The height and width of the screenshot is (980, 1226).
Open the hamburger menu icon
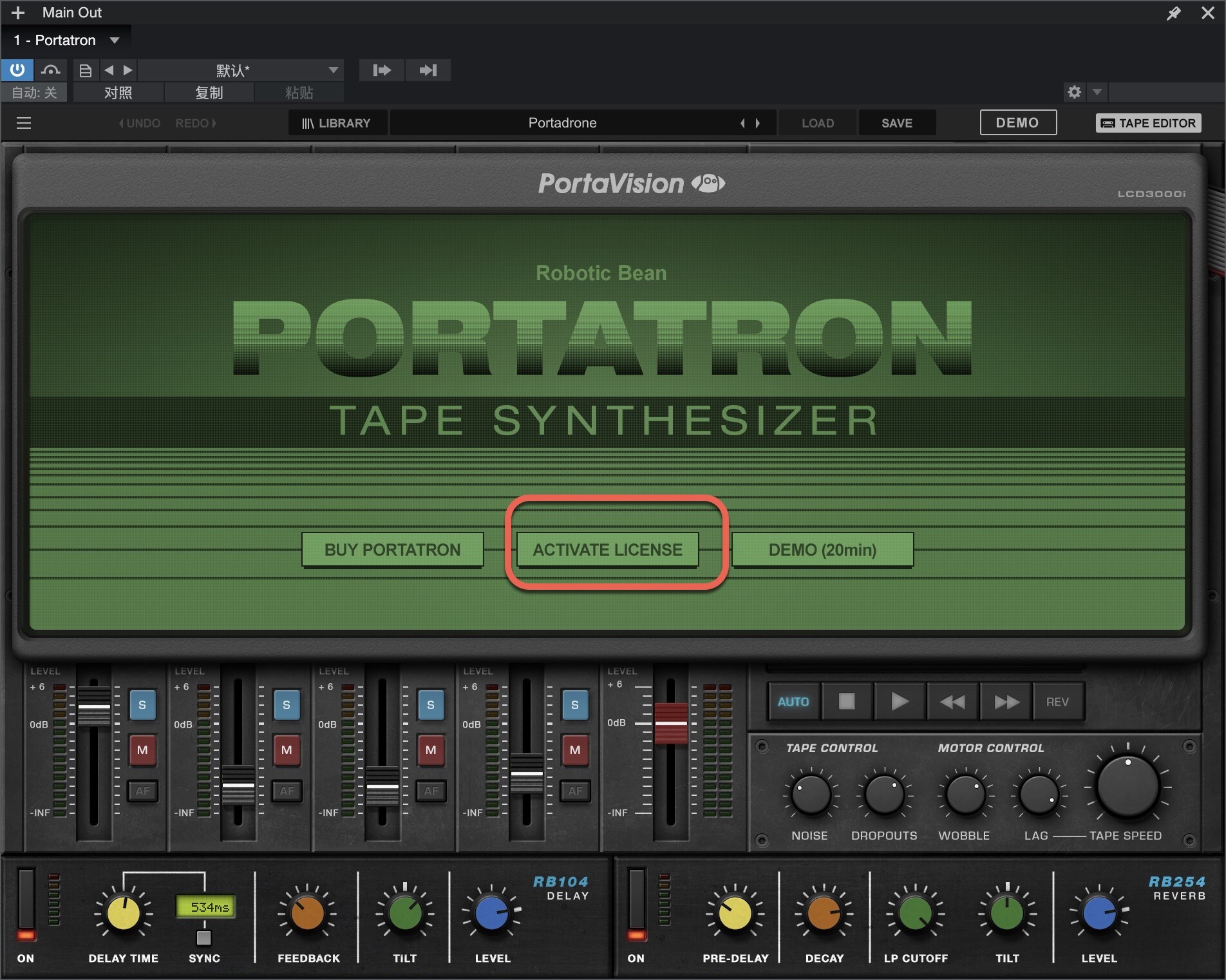[x=24, y=123]
